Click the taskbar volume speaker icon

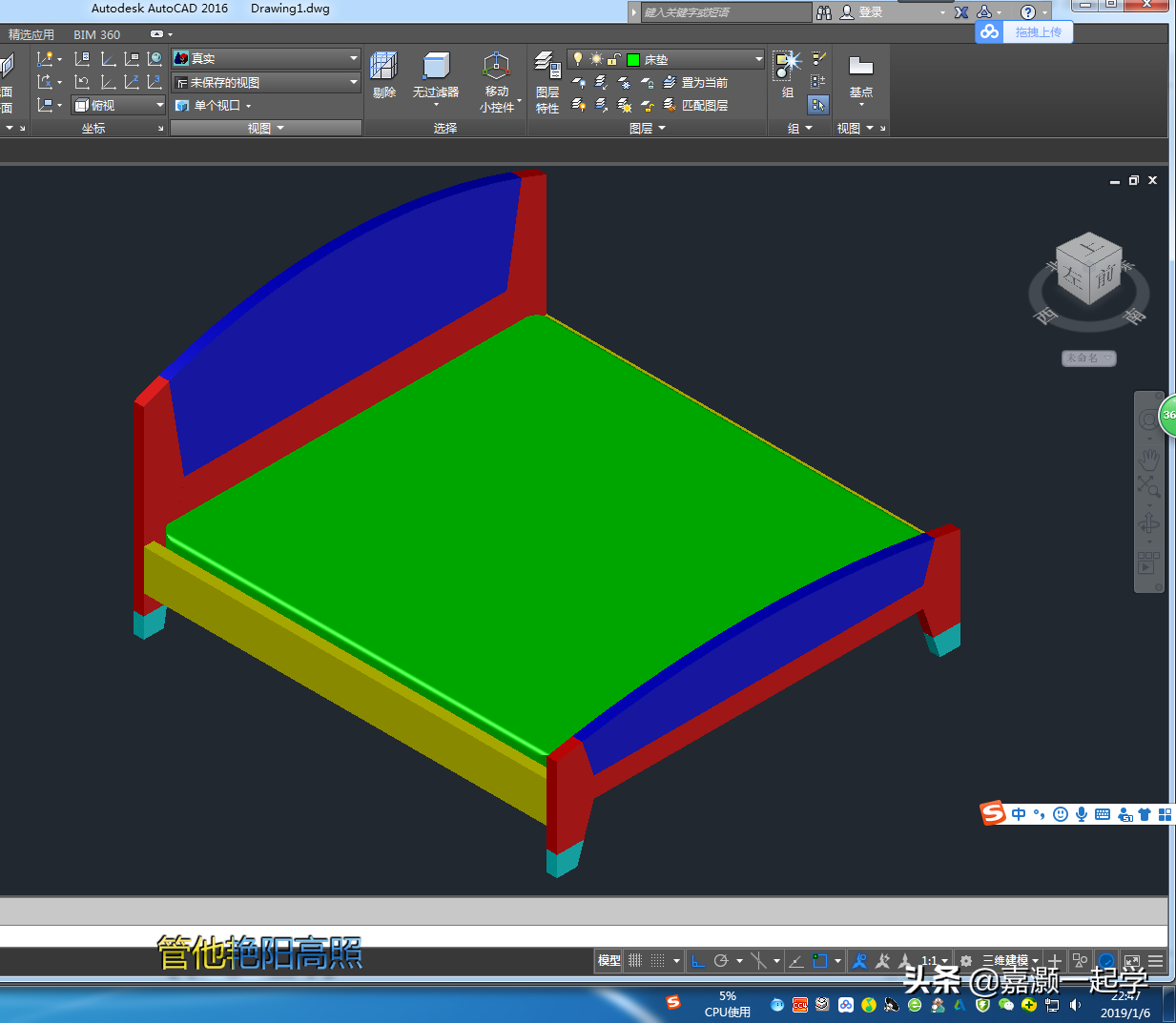[1076, 1005]
